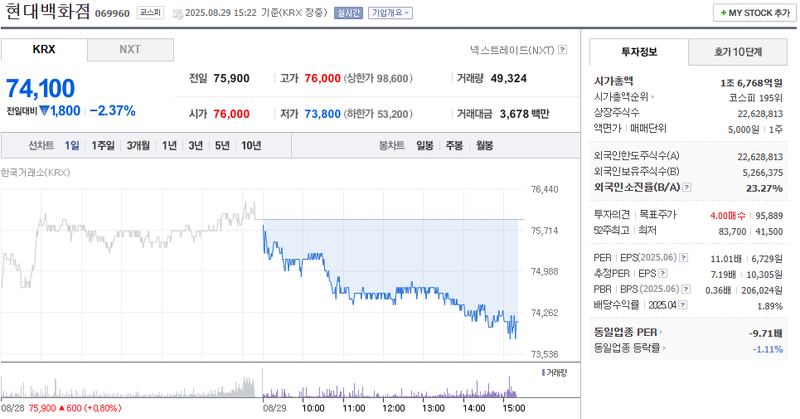Click the 전일 value 75,900

tap(232, 78)
